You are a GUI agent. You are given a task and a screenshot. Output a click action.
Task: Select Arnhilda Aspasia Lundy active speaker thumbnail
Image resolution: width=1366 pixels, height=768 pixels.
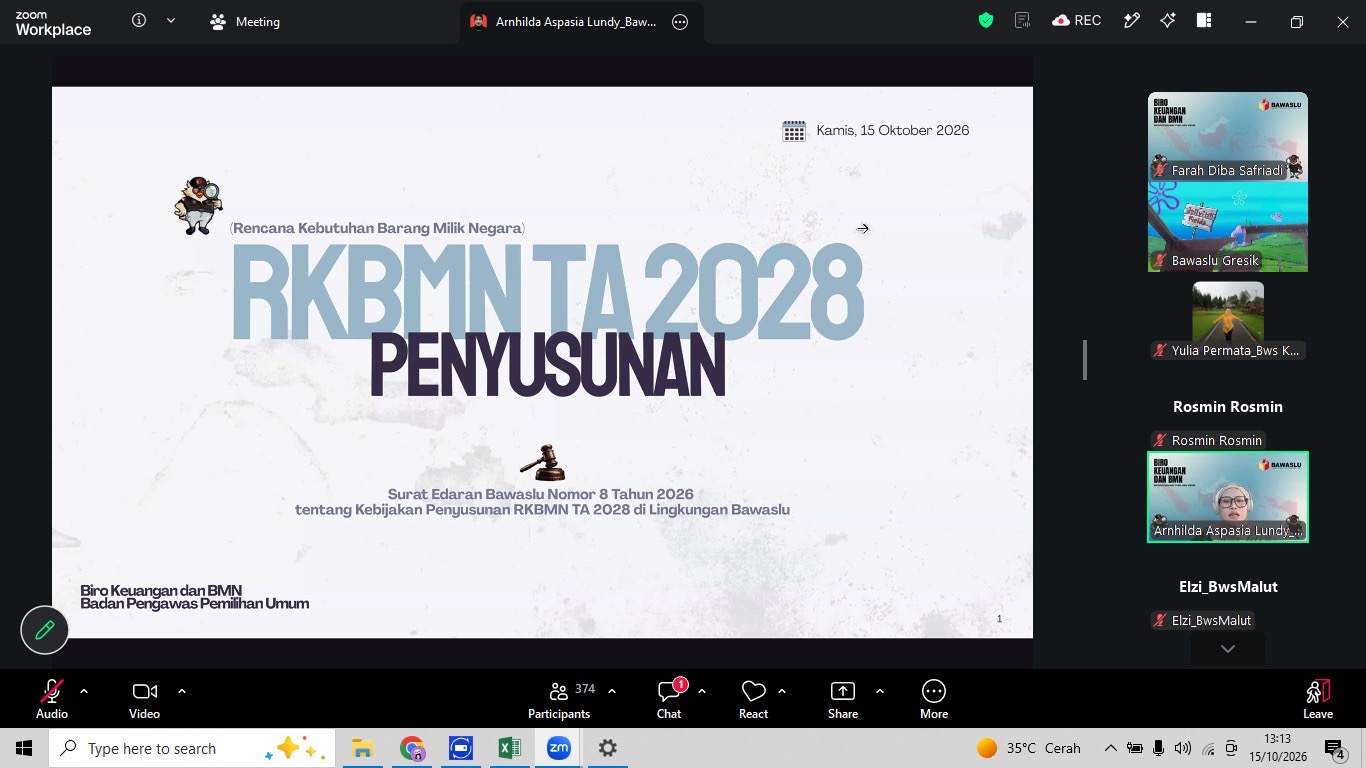pos(1228,497)
